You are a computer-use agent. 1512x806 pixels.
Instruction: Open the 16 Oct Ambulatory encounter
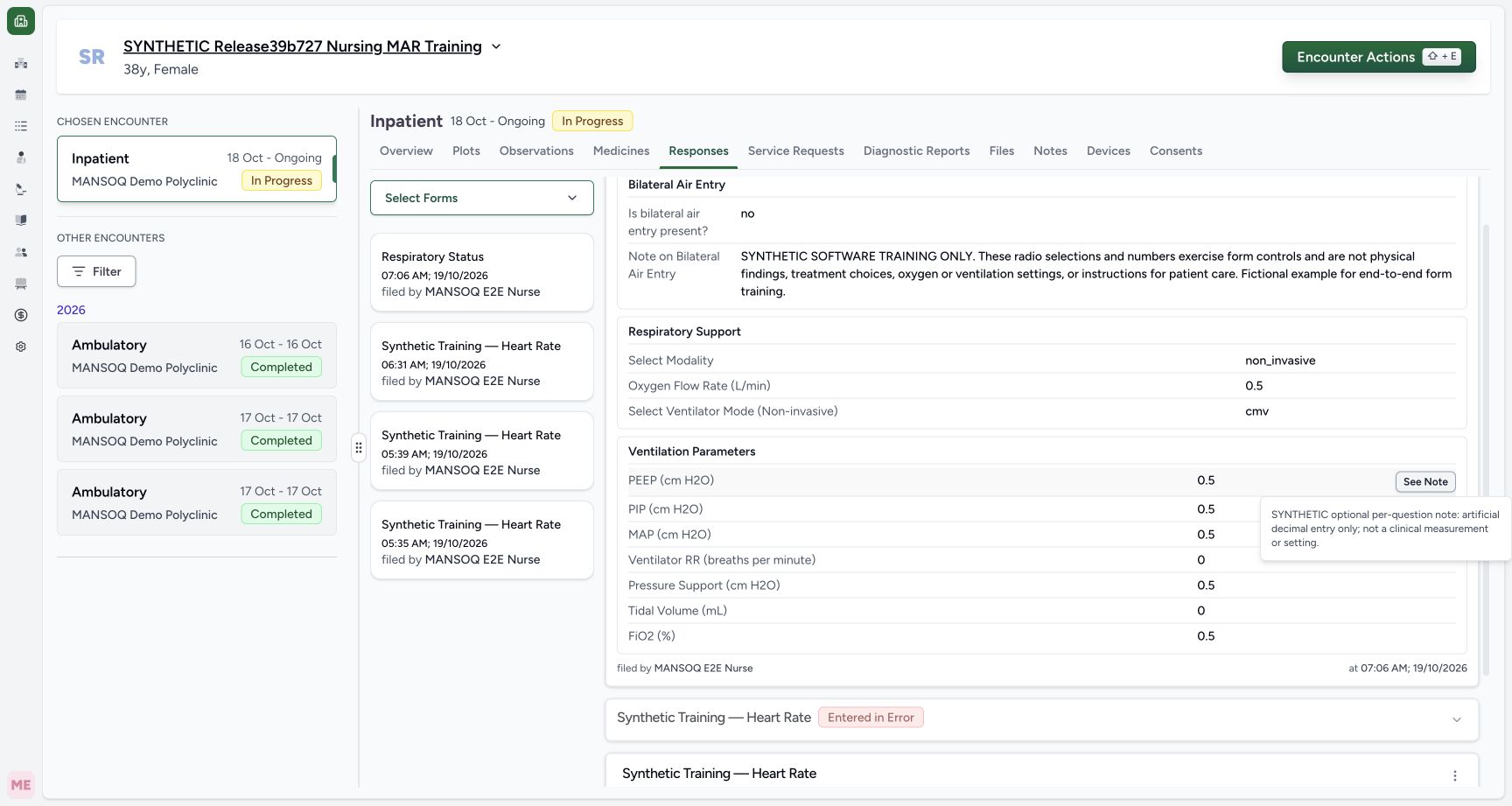click(197, 355)
